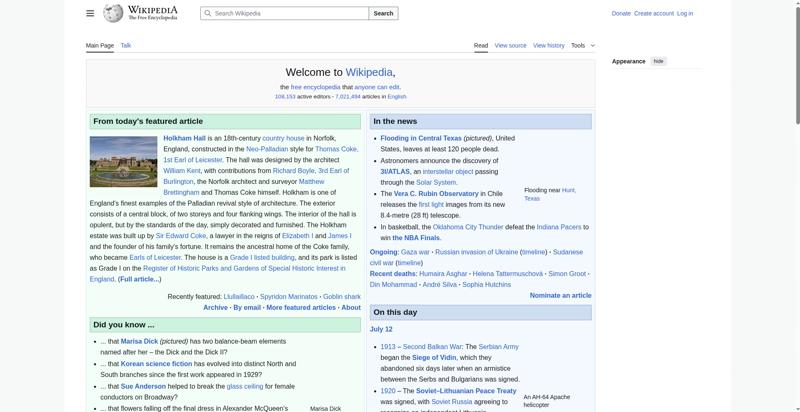Open the View source tab
The height and width of the screenshot is (412, 800).
(x=510, y=45)
